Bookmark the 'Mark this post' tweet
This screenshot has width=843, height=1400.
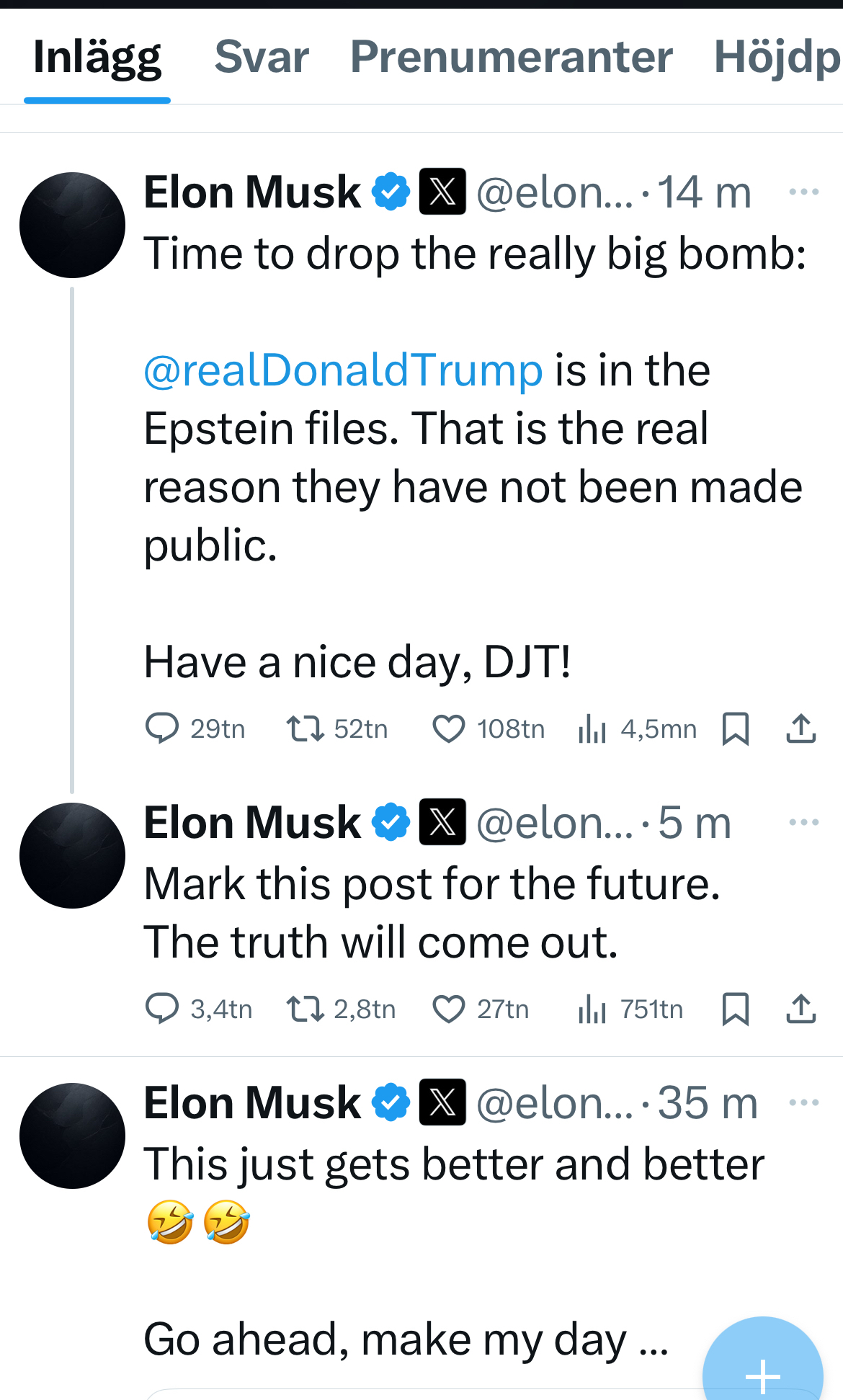coord(736,1009)
